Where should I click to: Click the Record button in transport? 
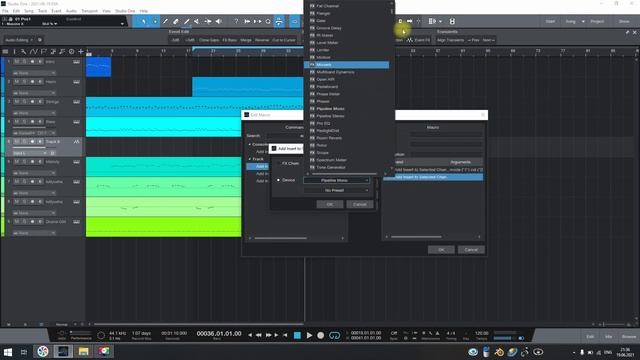pos(321,335)
